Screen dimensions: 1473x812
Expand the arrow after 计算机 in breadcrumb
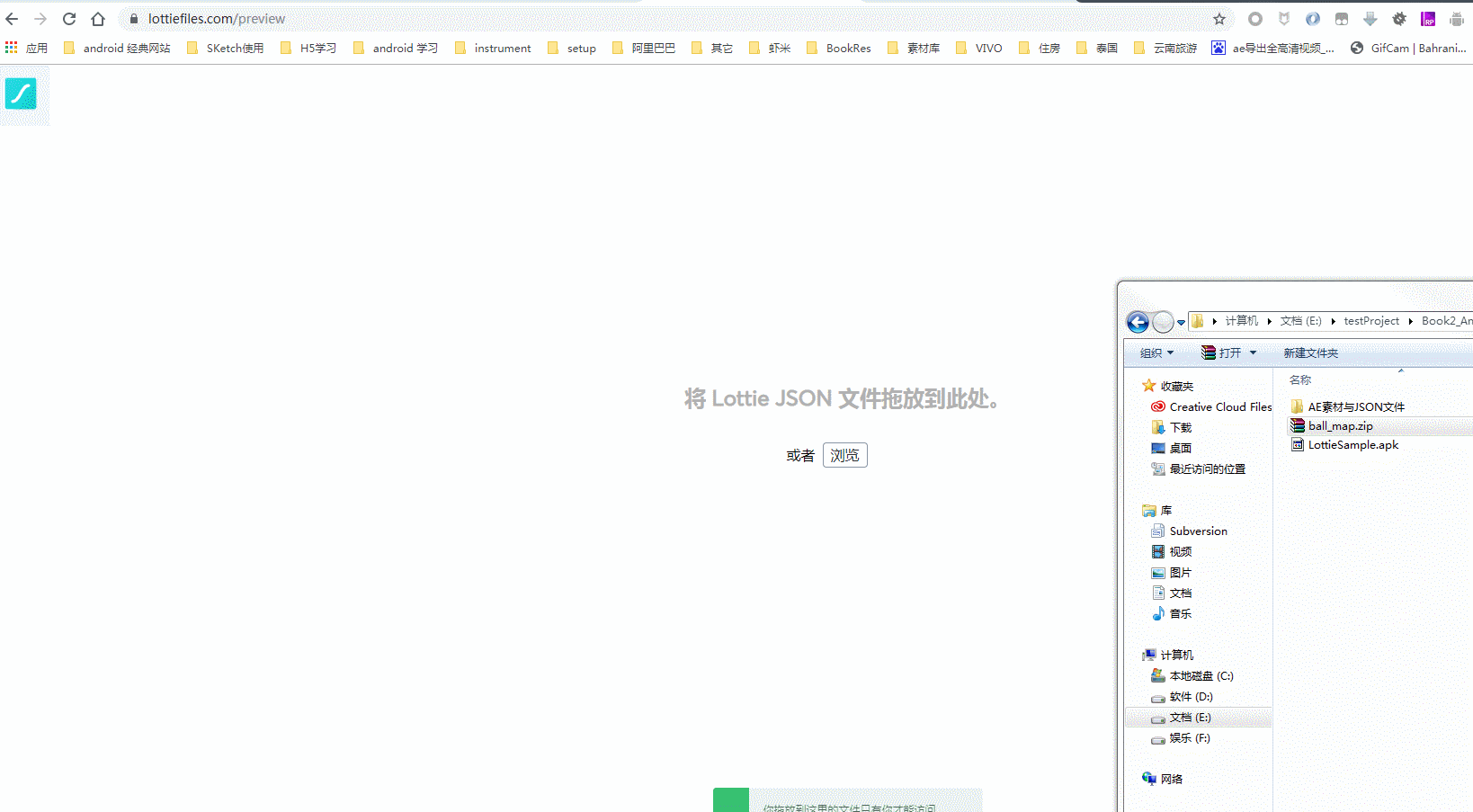1269,321
